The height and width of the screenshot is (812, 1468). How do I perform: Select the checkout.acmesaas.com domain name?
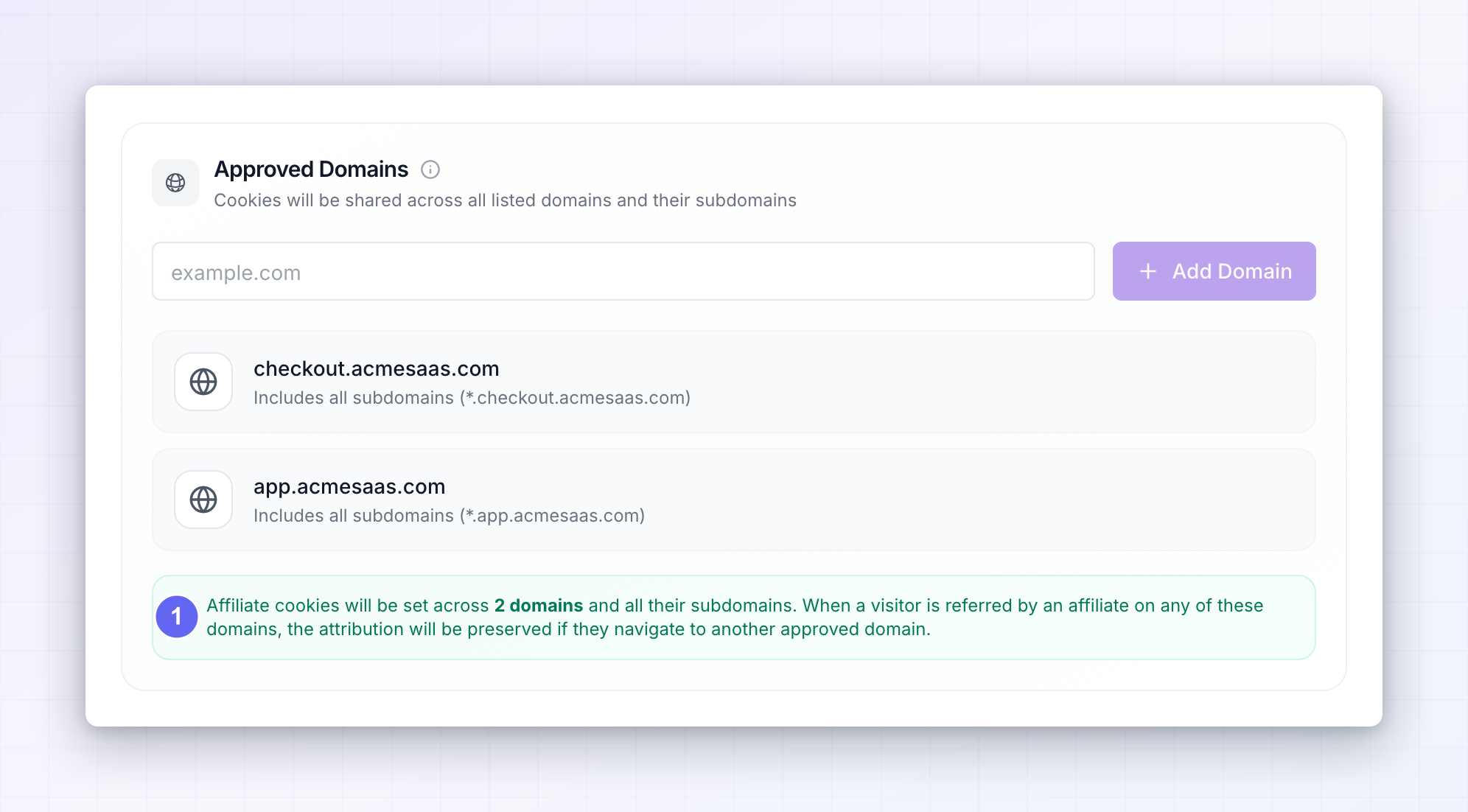pos(377,368)
